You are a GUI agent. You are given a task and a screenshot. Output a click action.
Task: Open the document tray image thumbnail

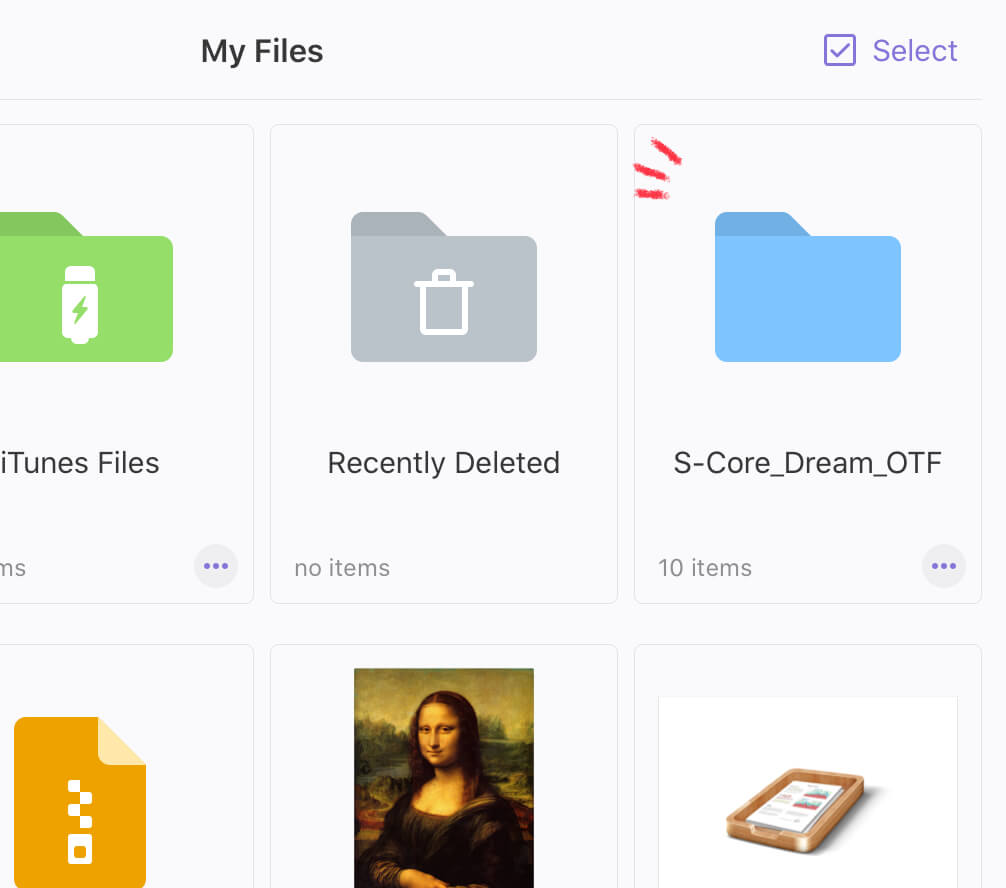coord(808,792)
